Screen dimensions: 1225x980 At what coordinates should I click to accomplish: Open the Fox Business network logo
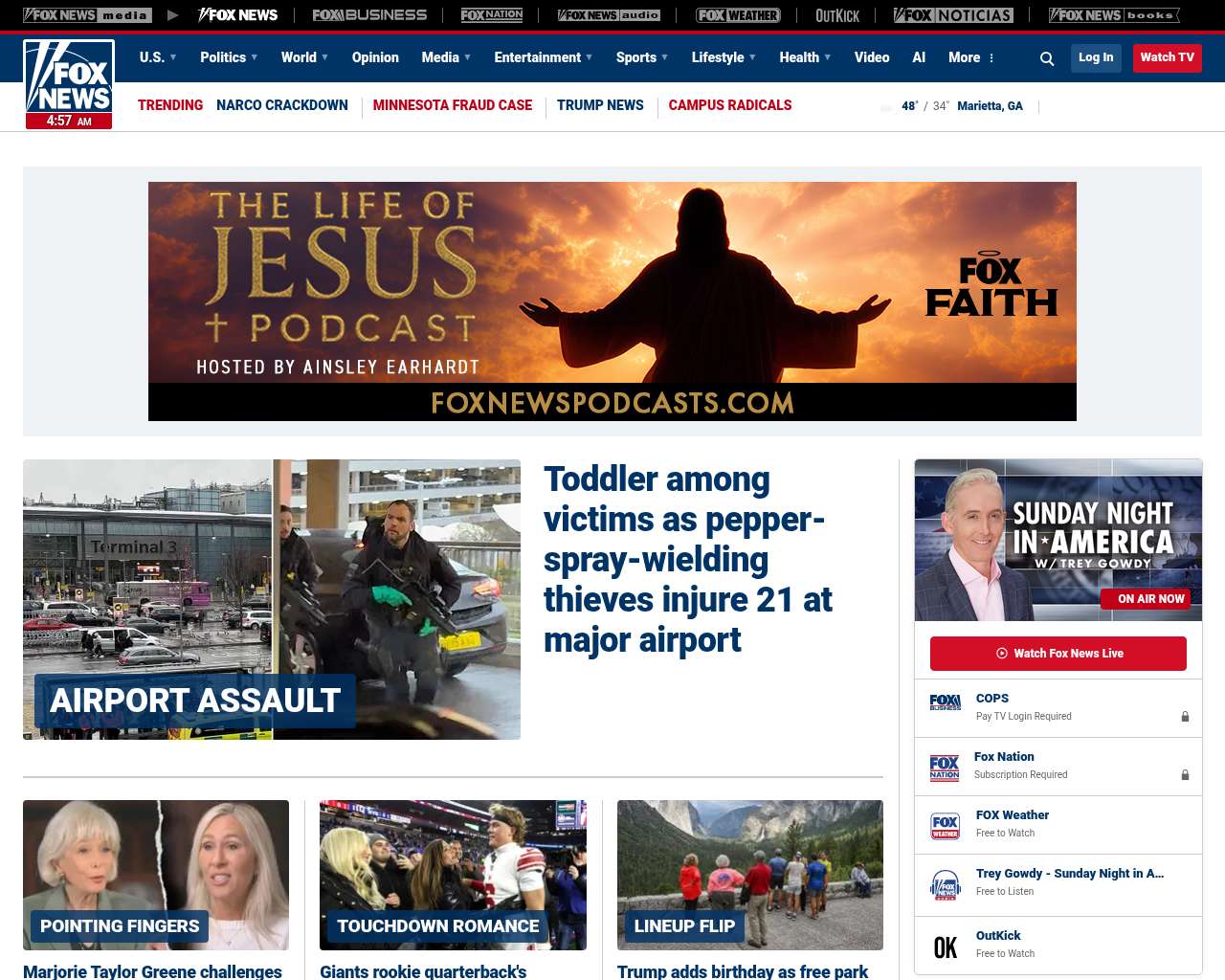pyautogui.click(x=369, y=15)
